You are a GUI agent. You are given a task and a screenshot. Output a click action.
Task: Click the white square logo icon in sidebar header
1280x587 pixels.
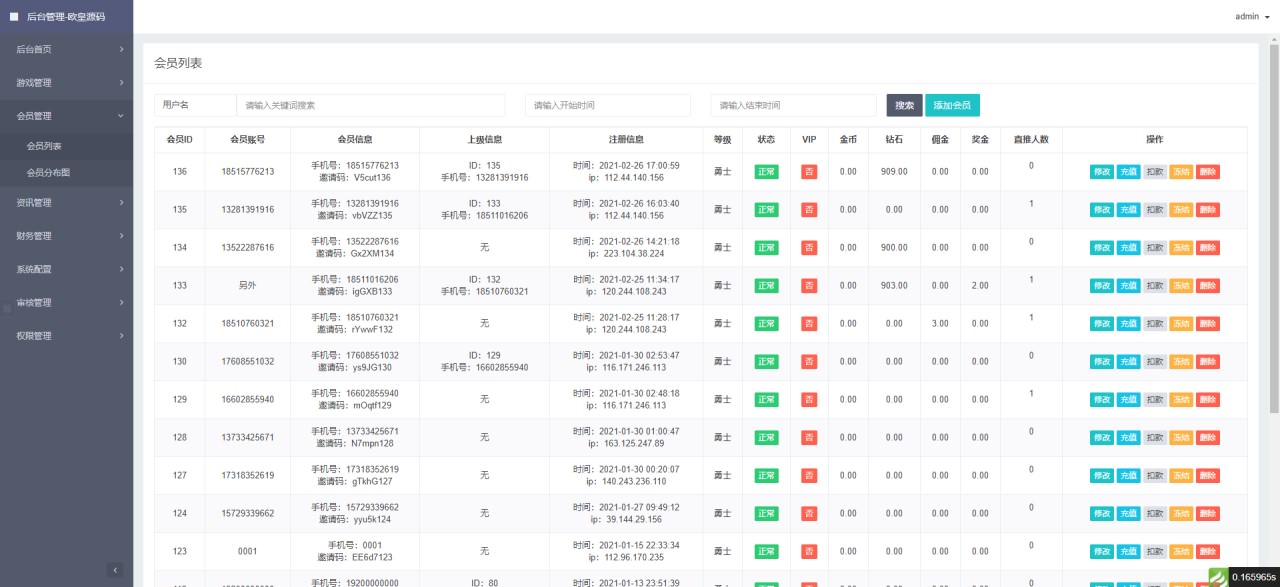point(14,16)
